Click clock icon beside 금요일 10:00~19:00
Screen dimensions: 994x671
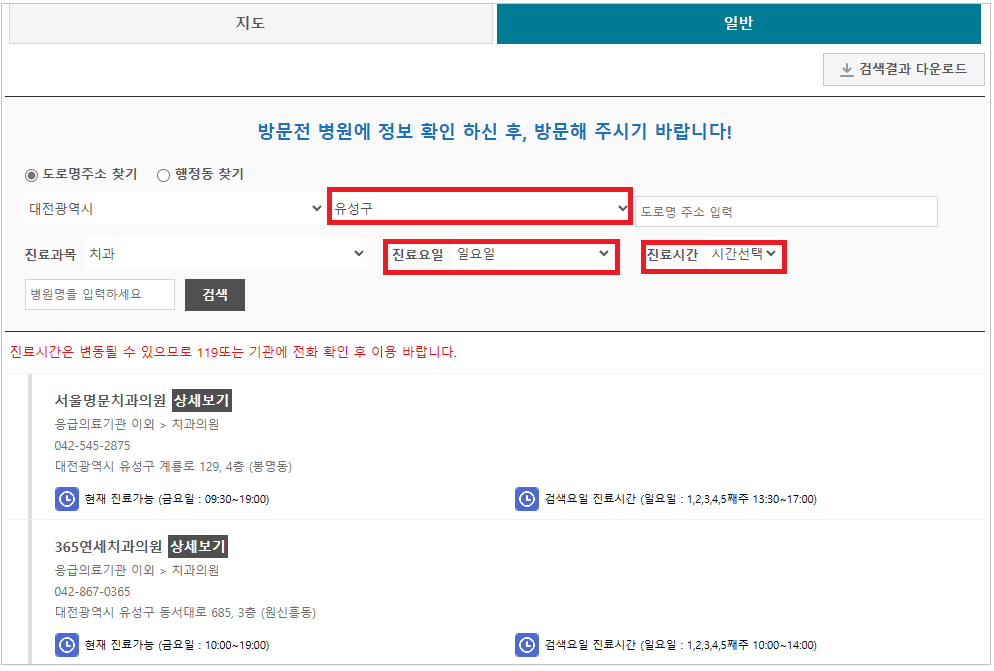67,645
